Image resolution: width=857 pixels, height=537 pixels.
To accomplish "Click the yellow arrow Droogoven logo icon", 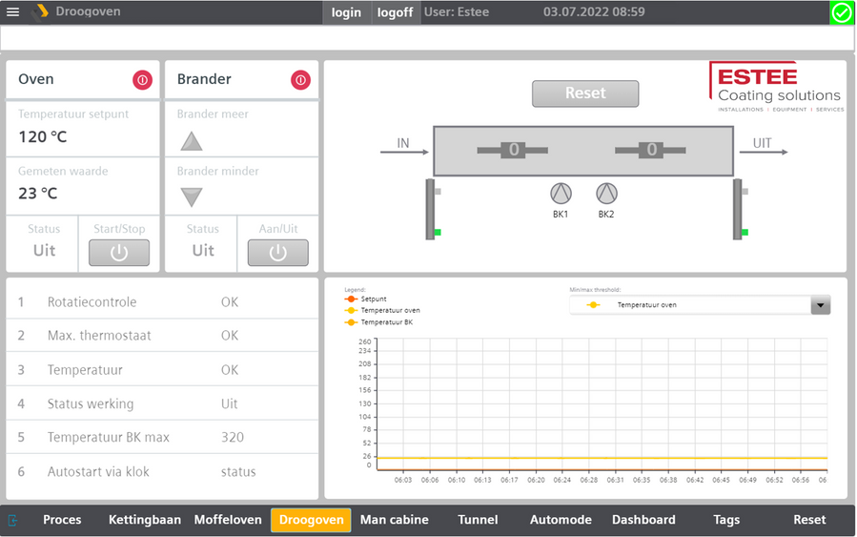I will (40, 12).
